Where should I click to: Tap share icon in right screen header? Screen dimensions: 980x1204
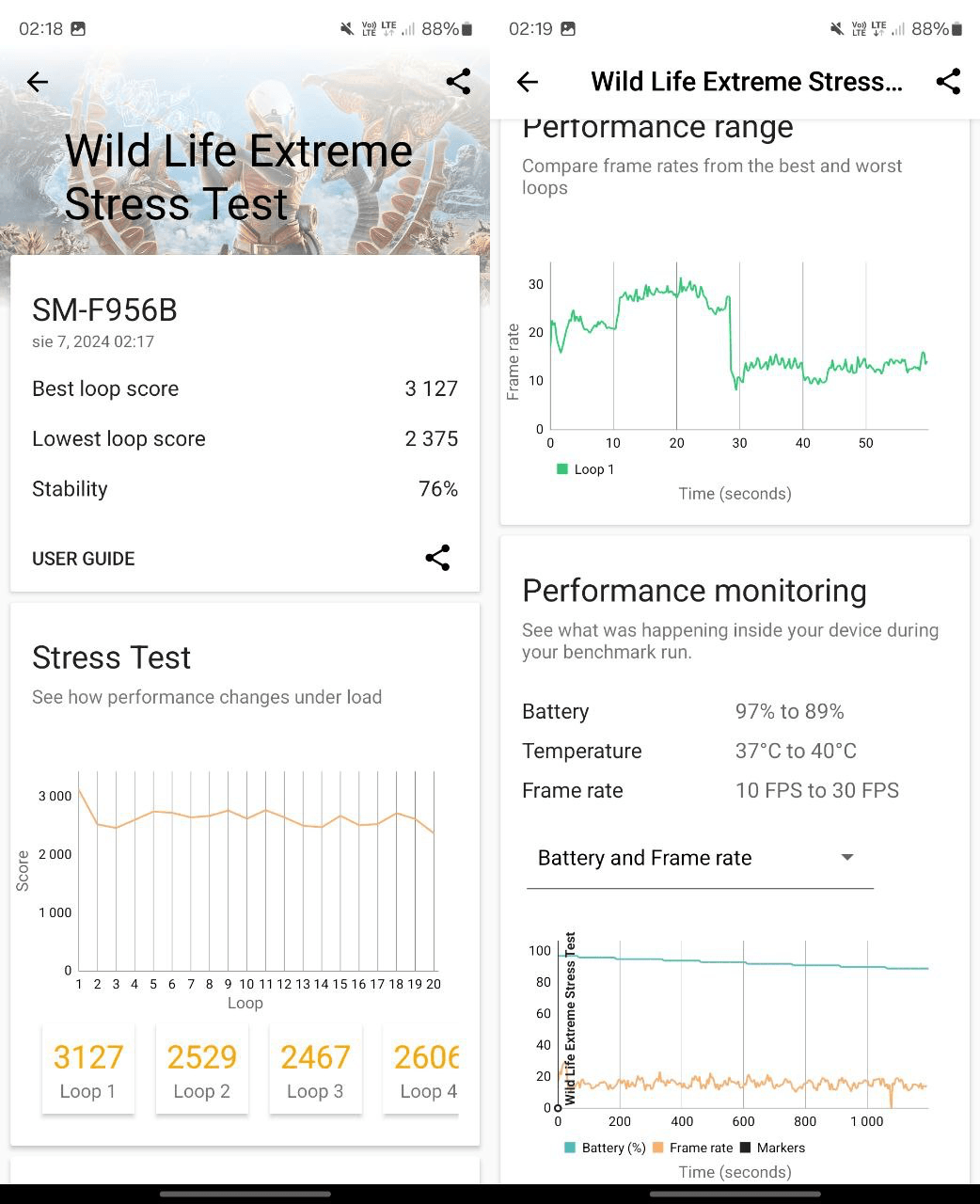click(948, 82)
